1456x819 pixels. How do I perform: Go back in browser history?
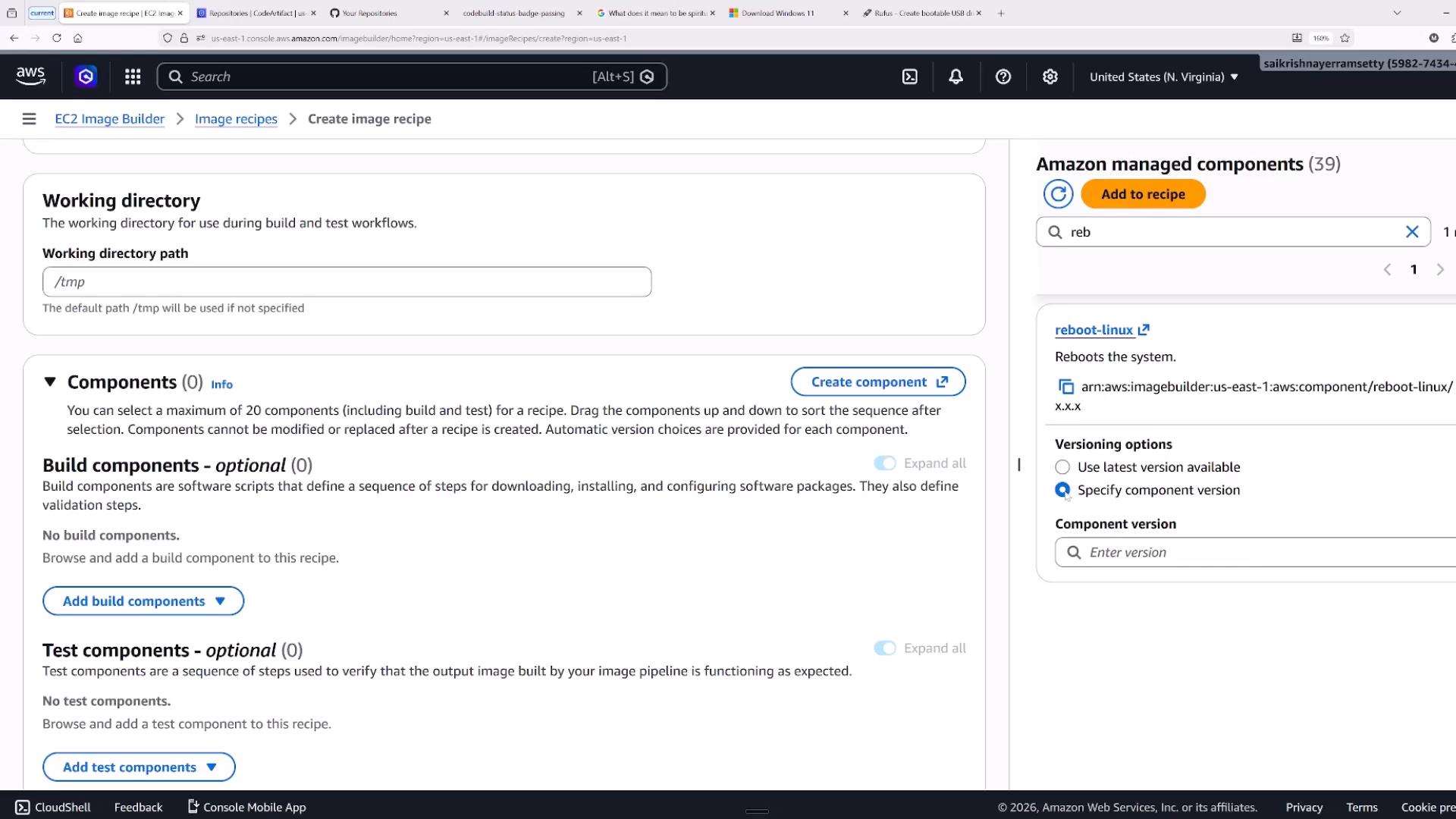pos(14,38)
